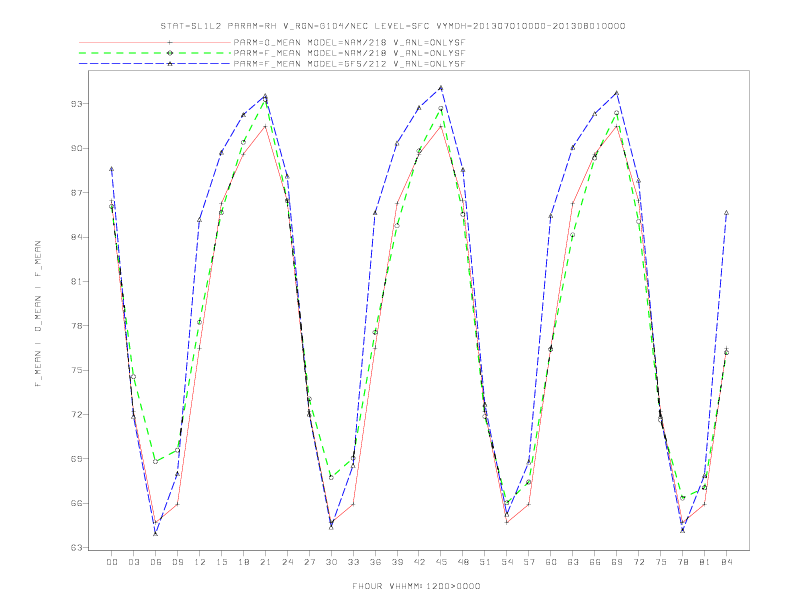Click x-axis tick label 21
Image resolution: width=792 pixels, height=612 pixels.
[x=265, y=562]
